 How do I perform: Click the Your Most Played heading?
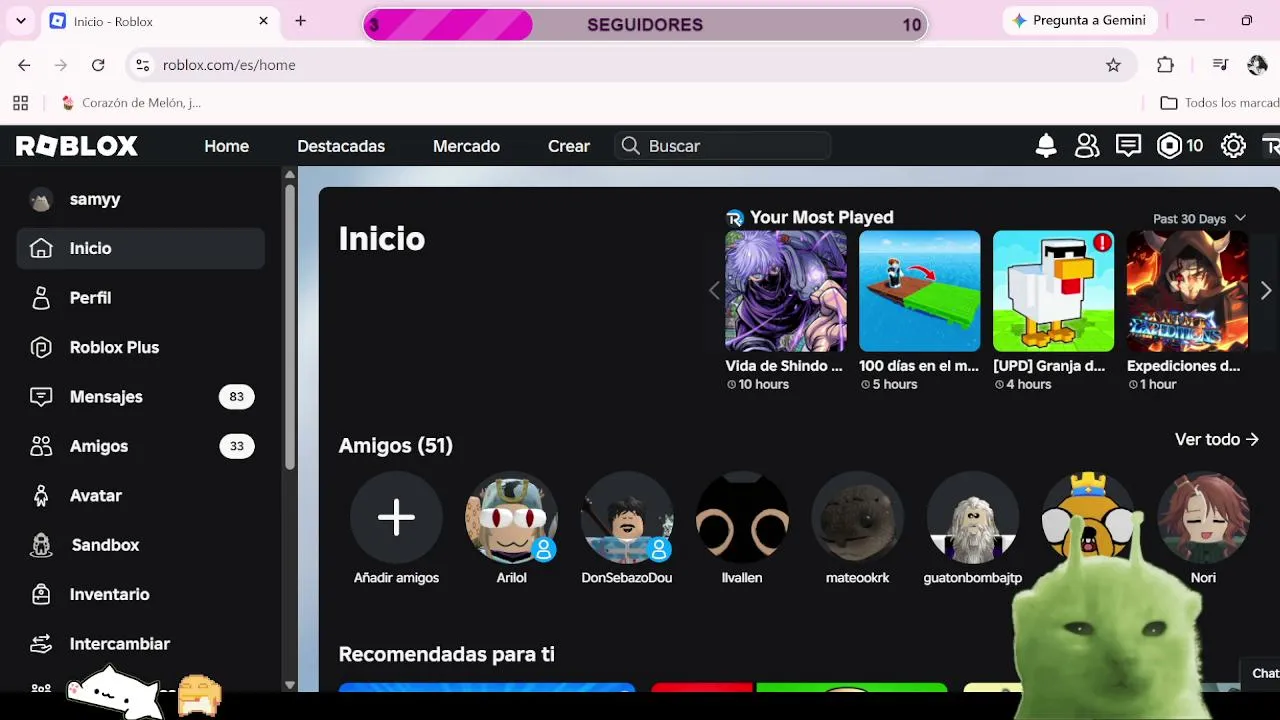pyautogui.click(x=822, y=218)
